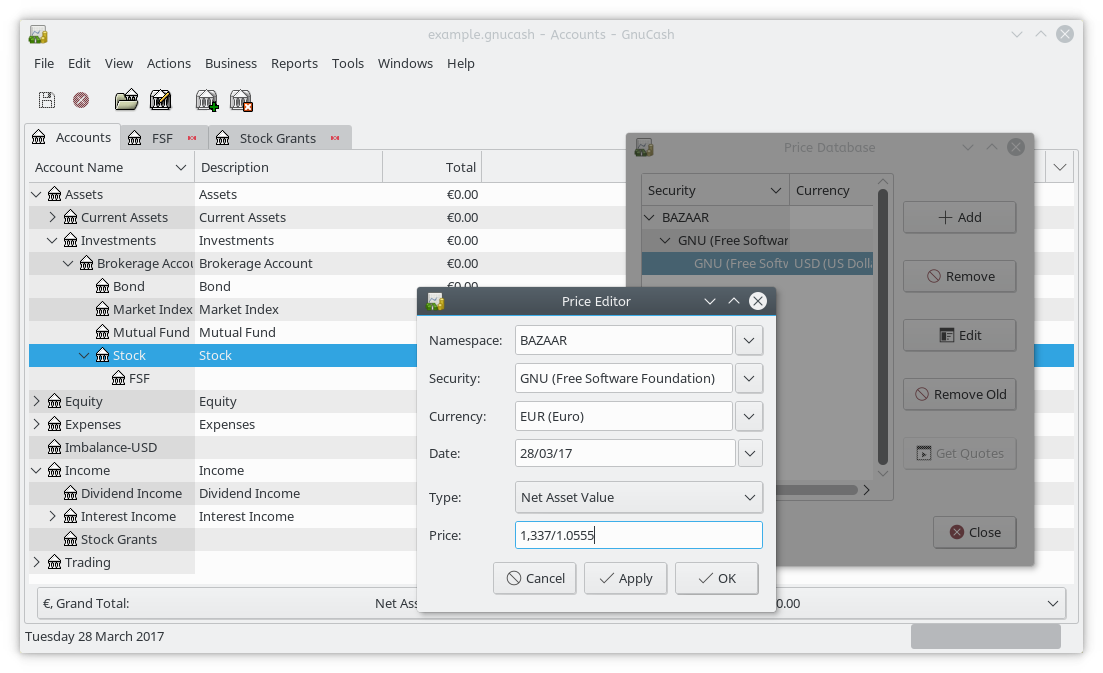Screen dimensions: 1103x673
Task: Open the Edit menu
Action: pos(79,63)
